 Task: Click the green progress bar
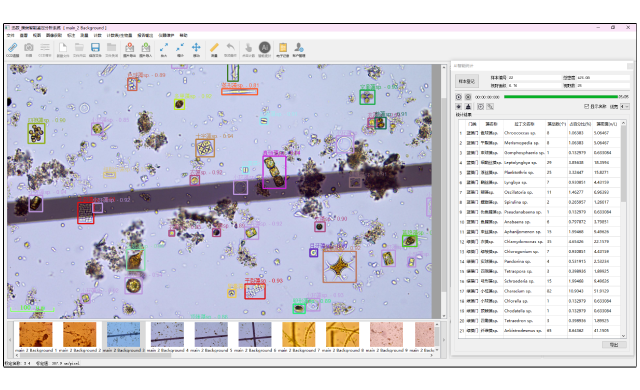pos(561,97)
